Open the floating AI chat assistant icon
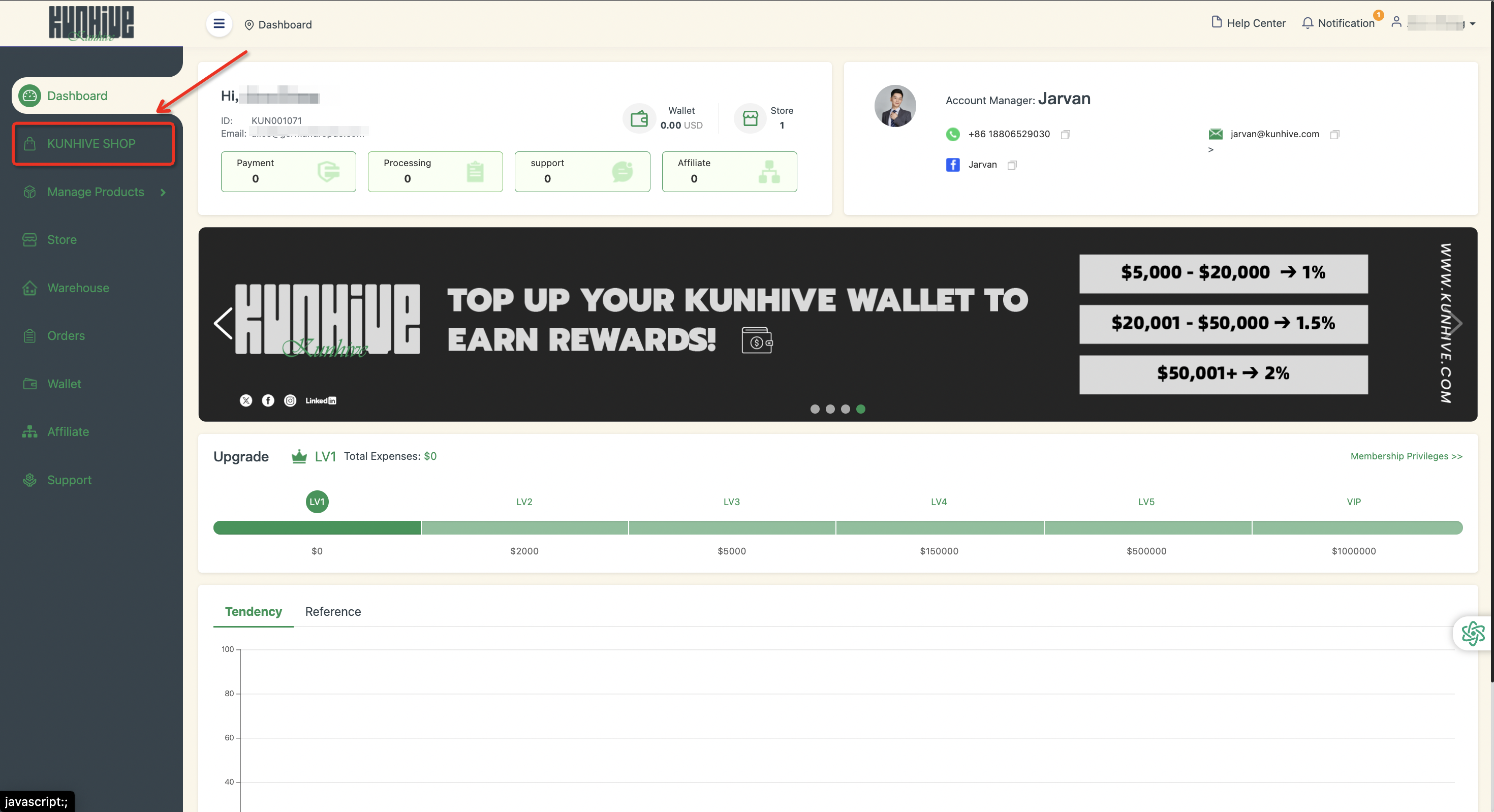This screenshot has width=1494, height=812. click(1473, 633)
